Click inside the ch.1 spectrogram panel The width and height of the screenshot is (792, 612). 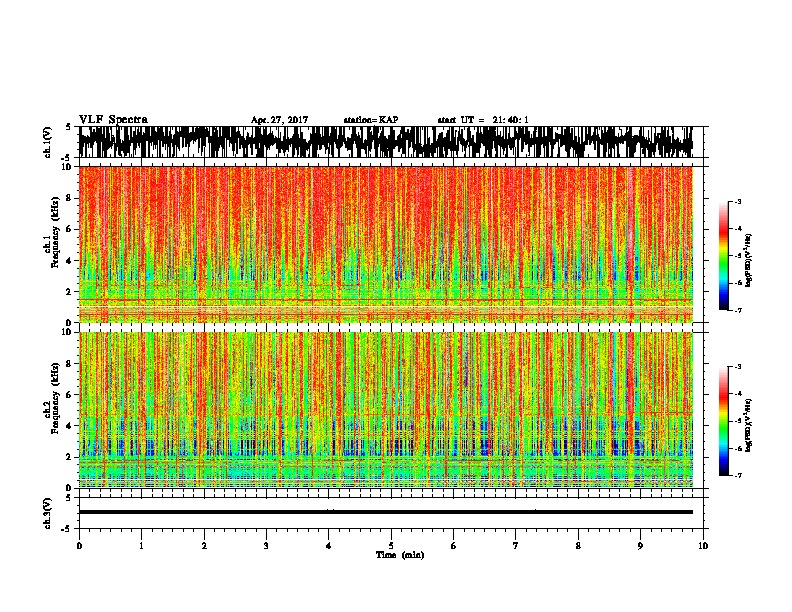[x=386, y=244]
